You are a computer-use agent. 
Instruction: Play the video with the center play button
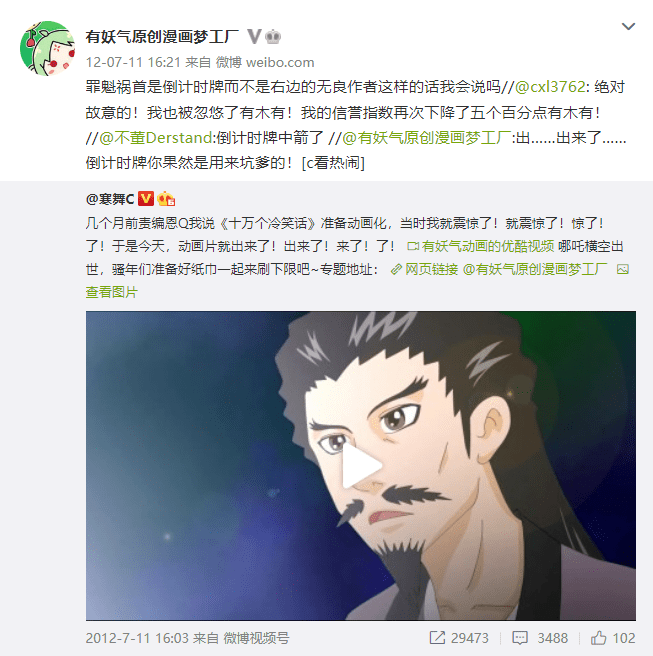[361, 465]
